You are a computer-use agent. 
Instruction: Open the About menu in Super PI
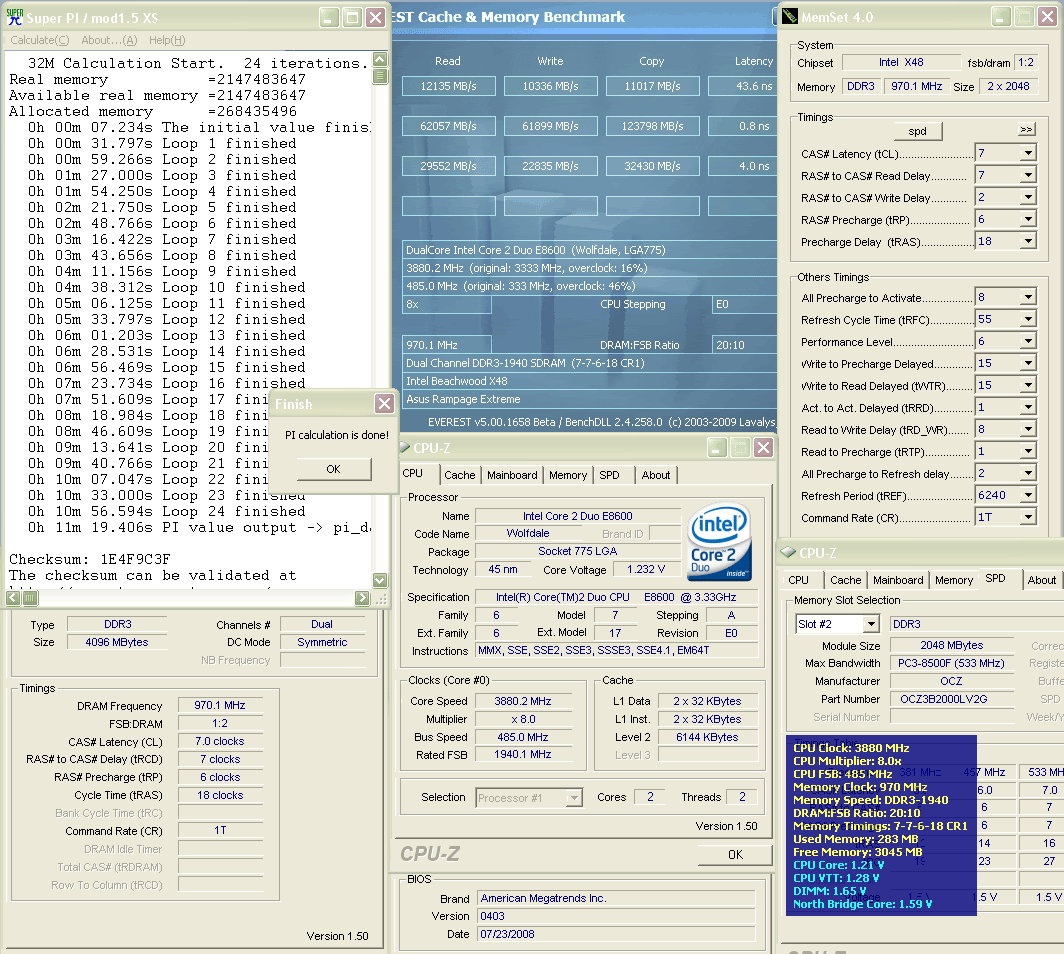(109, 40)
